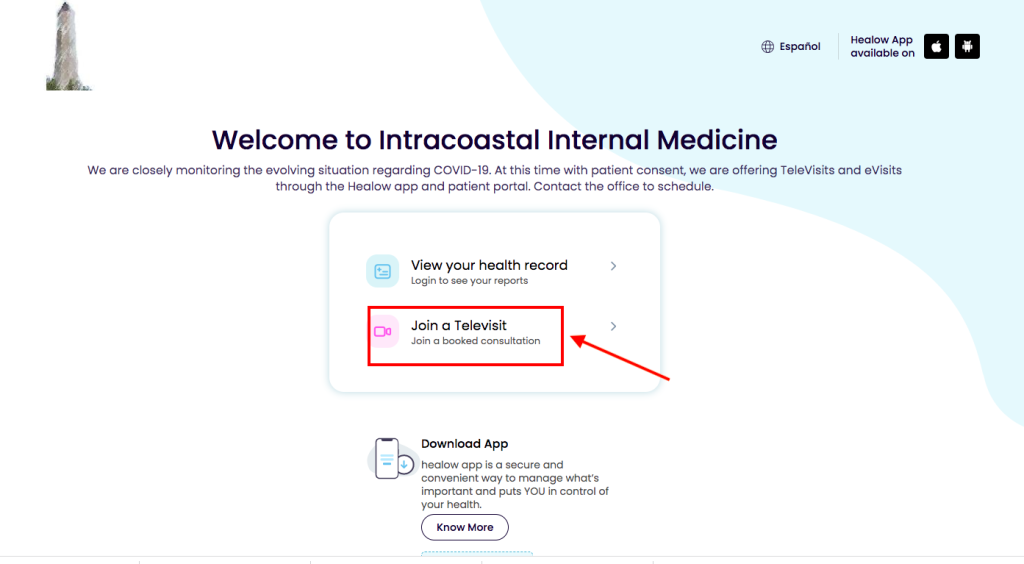Expand the health record chevron arrow
The image size is (1024, 564).
point(613,266)
